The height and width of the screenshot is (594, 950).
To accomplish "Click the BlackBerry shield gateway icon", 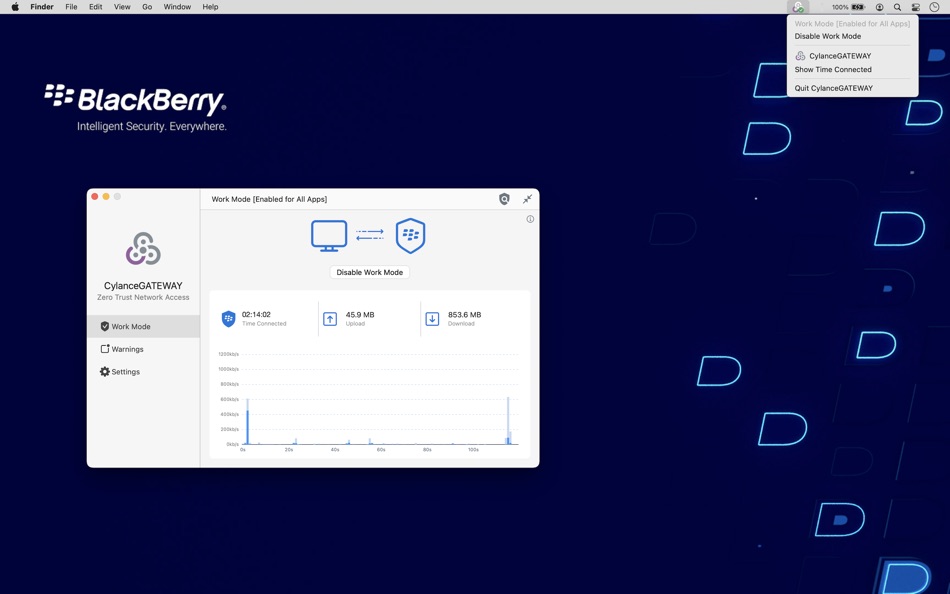I will tap(410, 235).
